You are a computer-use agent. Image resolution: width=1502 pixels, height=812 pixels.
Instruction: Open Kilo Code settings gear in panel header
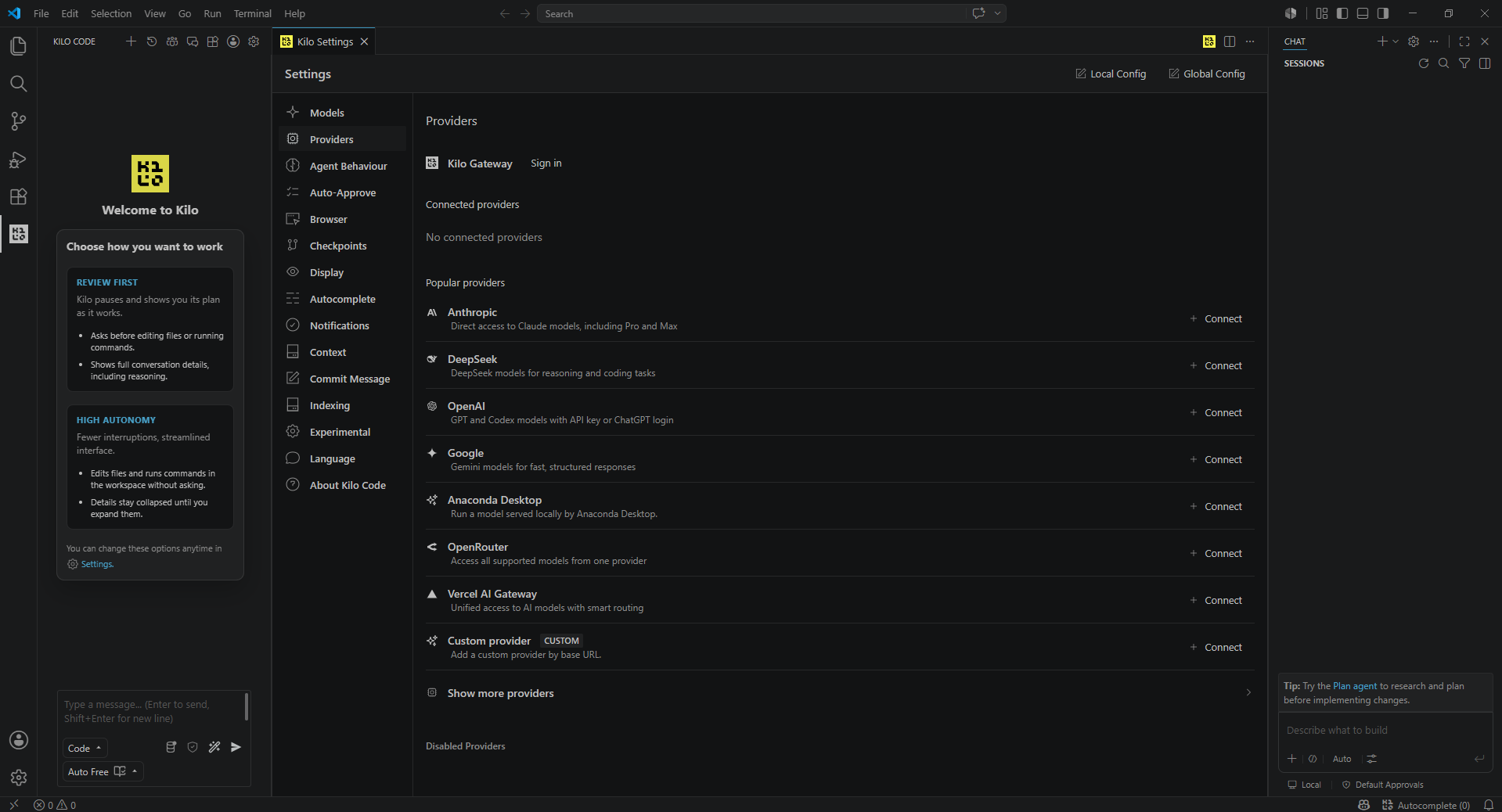click(254, 41)
